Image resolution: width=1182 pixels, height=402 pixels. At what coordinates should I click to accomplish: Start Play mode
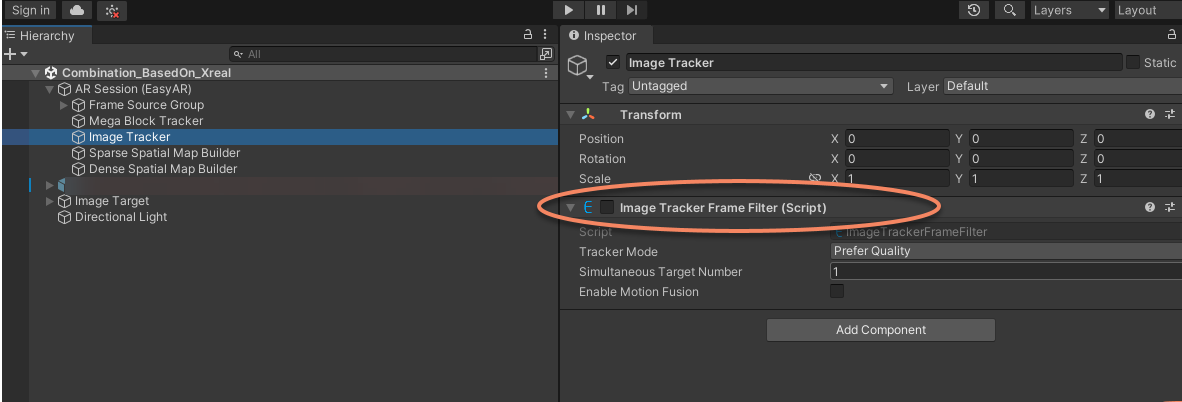[x=568, y=10]
